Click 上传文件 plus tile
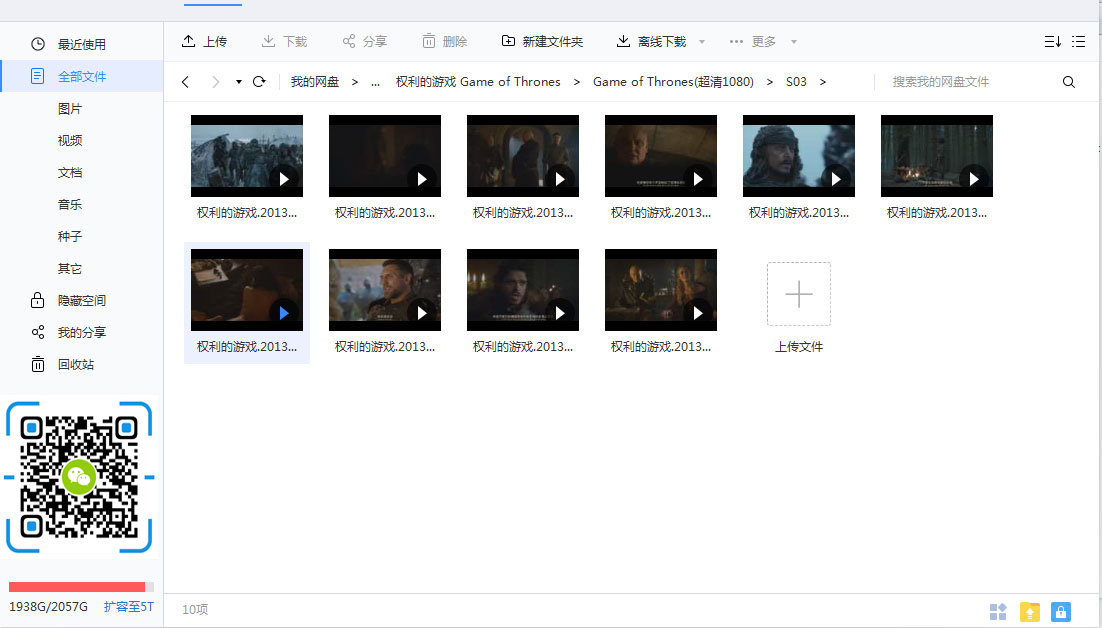The height and width of the screenshot is (628, 1102). 798,294
